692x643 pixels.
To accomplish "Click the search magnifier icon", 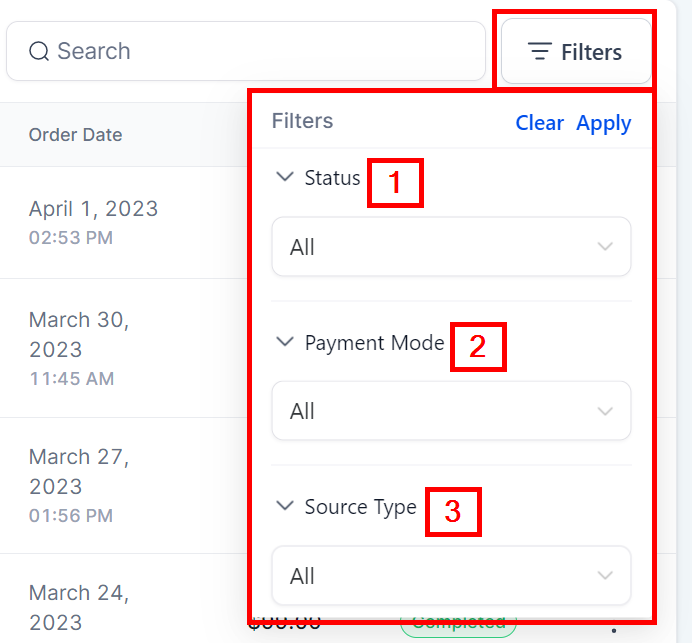I will (x=39, y=51).
